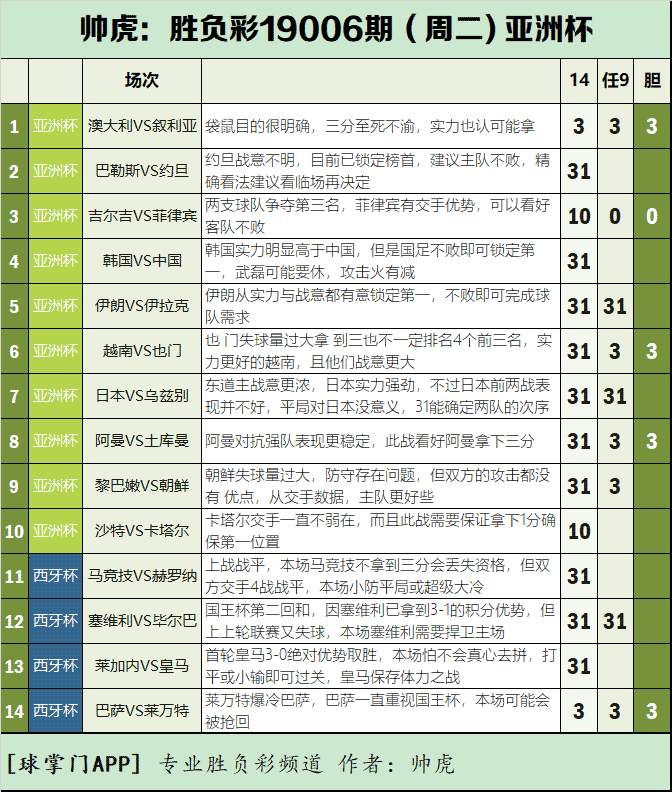Click the analysis text starting 阿曼对抗强队表现更稳定
The height and width of the screenshot is (792, 672).
click(x=369, y=441)
